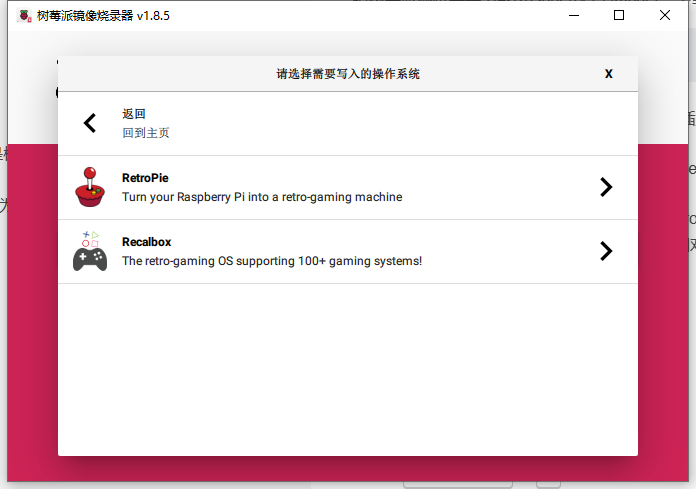Click Recalbox description about 100+ gaming systems
Viewport: 696px width, 489px height.
(272, 261)
